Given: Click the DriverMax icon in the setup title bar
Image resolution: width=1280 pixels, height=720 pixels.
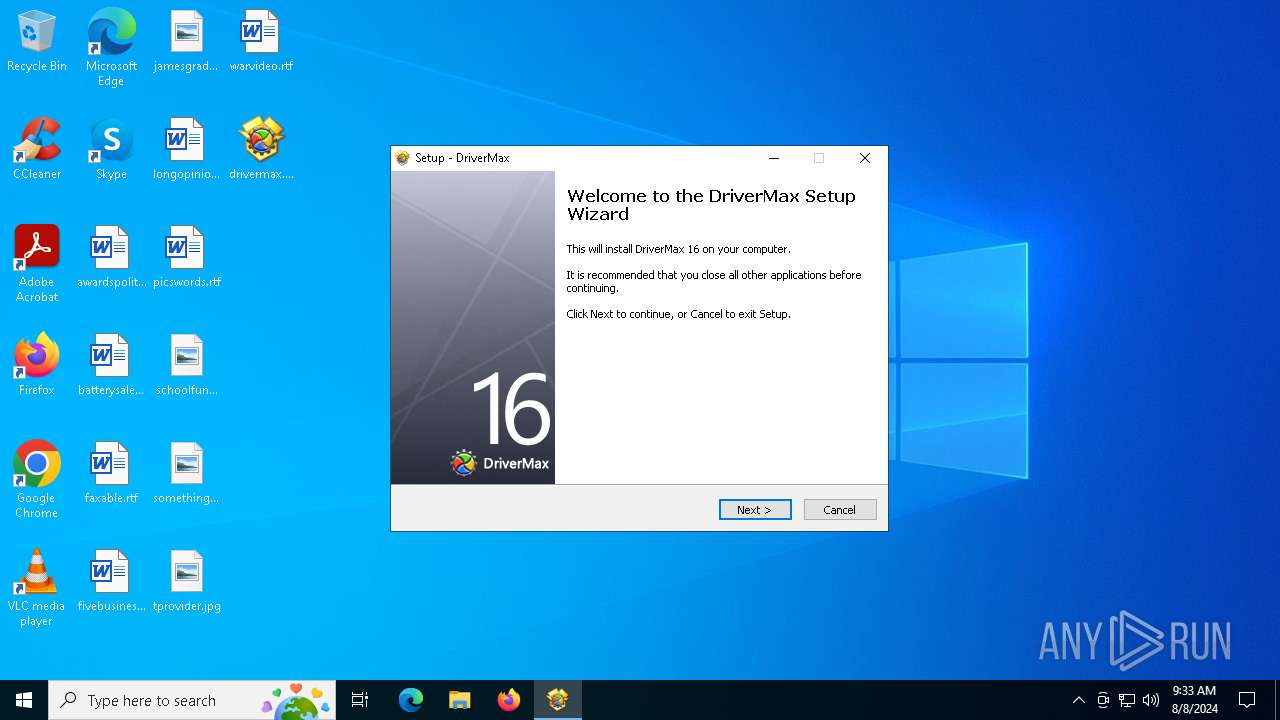Looking at the screenshot, I should (x=403, y=158).
